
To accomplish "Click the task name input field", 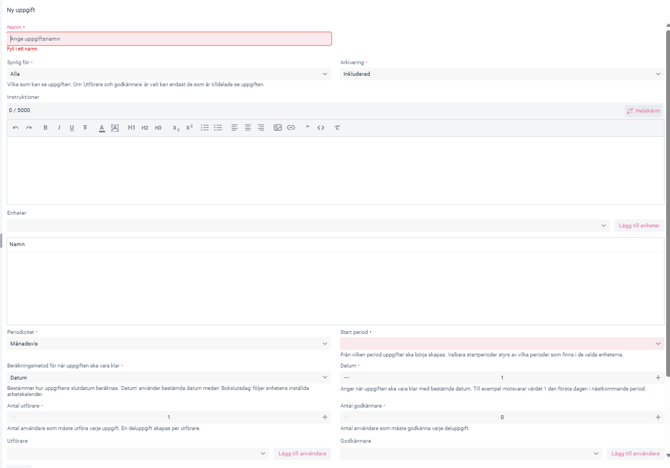I will pos(169,39).
